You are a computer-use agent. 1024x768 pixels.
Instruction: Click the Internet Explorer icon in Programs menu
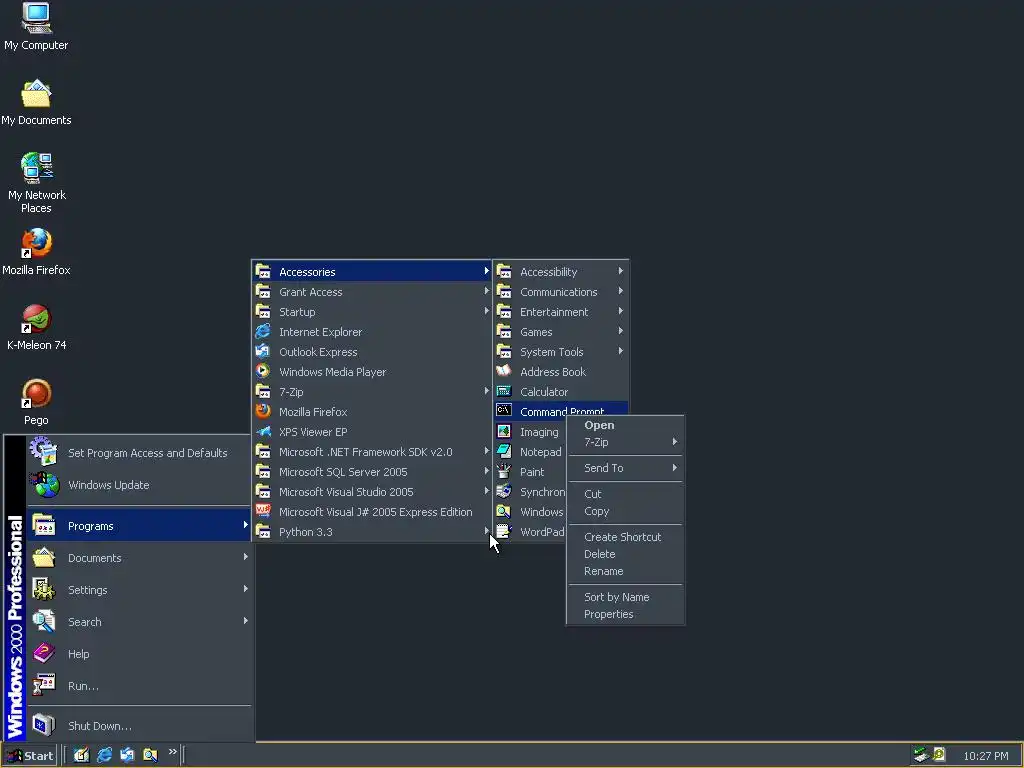coord(263,332)
